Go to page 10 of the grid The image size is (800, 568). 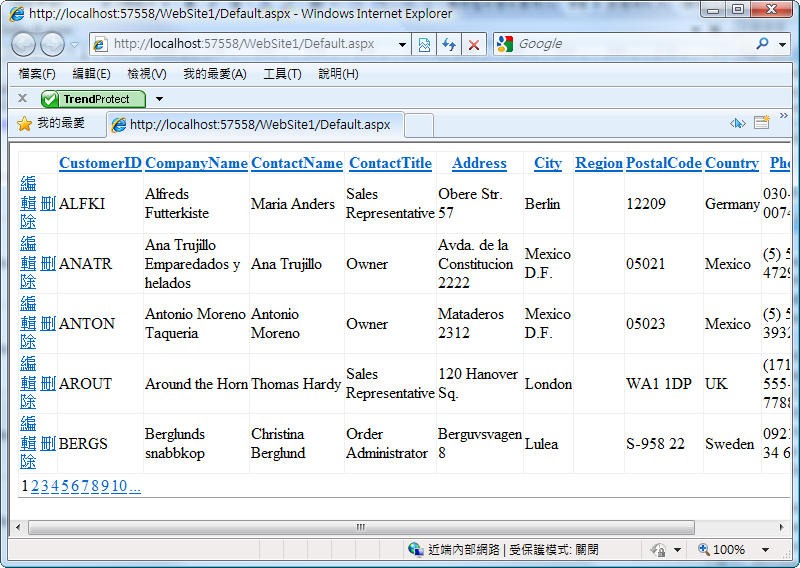[x=119, y=486]
